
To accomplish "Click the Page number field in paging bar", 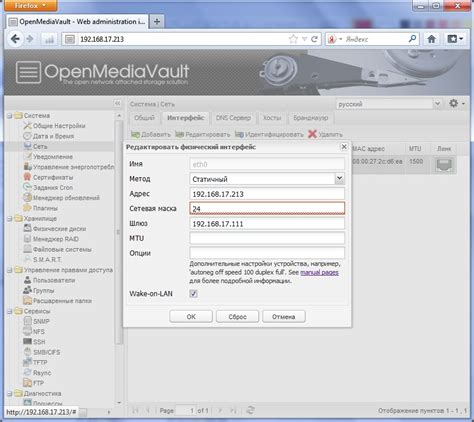I will pyautogui.click(x=186, y=410).
